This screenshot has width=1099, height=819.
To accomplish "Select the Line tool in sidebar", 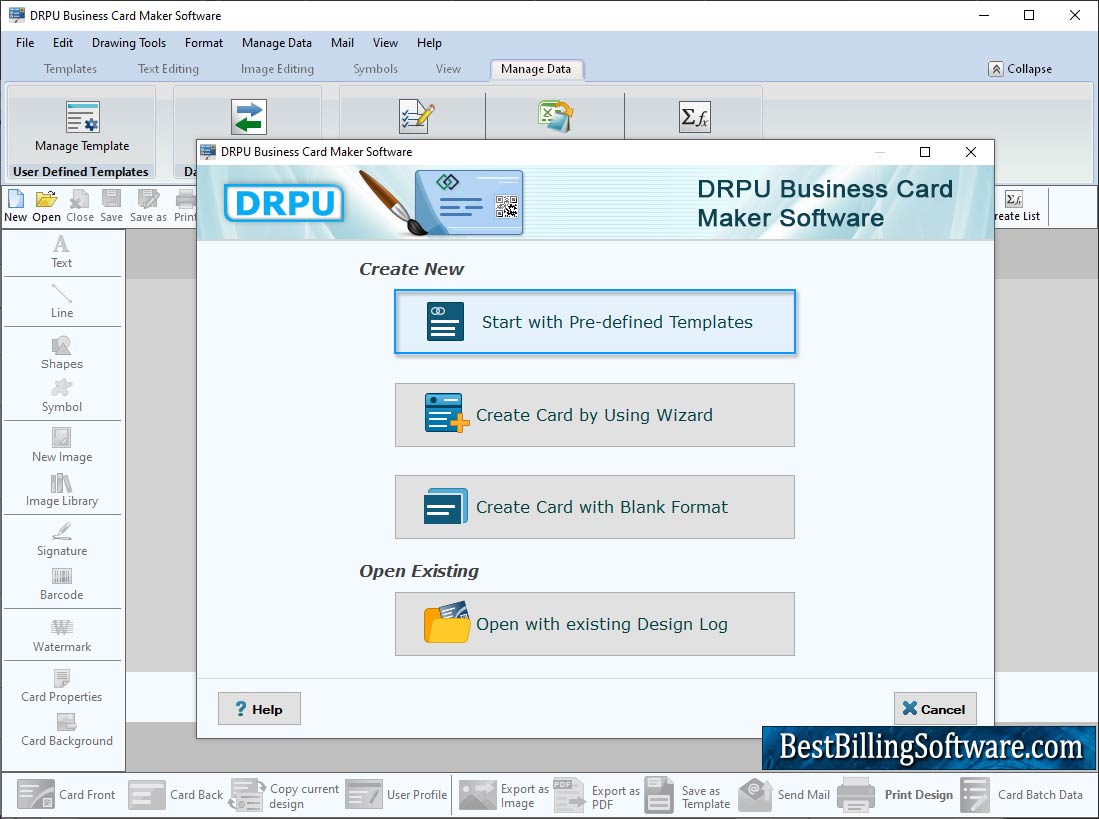I will tap(62, 302).
